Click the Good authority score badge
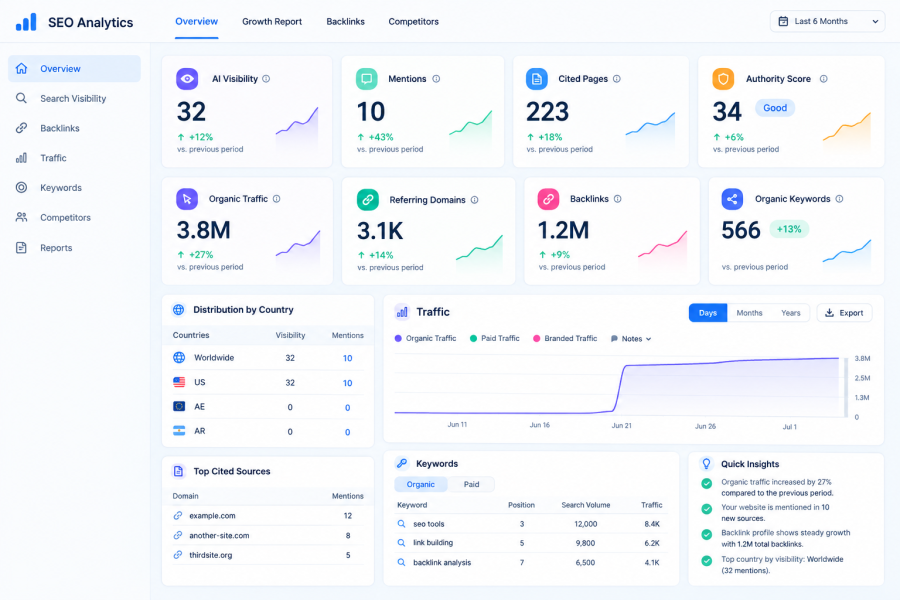This screenshot has width=900, height=600. [x=775, y=108]
